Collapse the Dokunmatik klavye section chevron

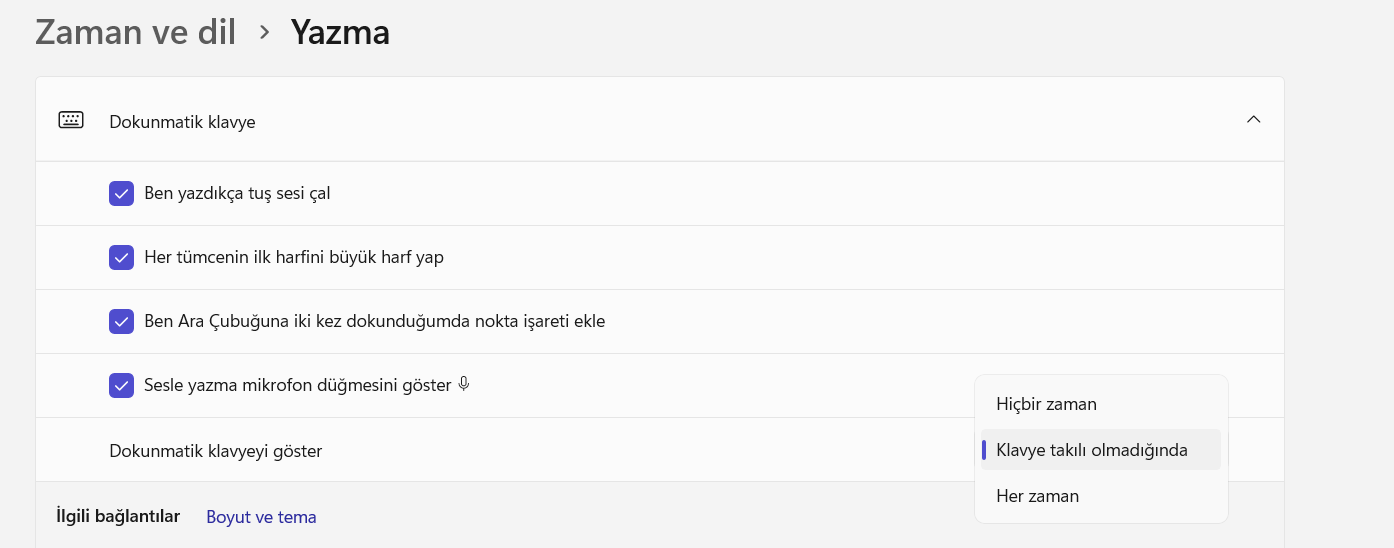(x=1253, y=120)
